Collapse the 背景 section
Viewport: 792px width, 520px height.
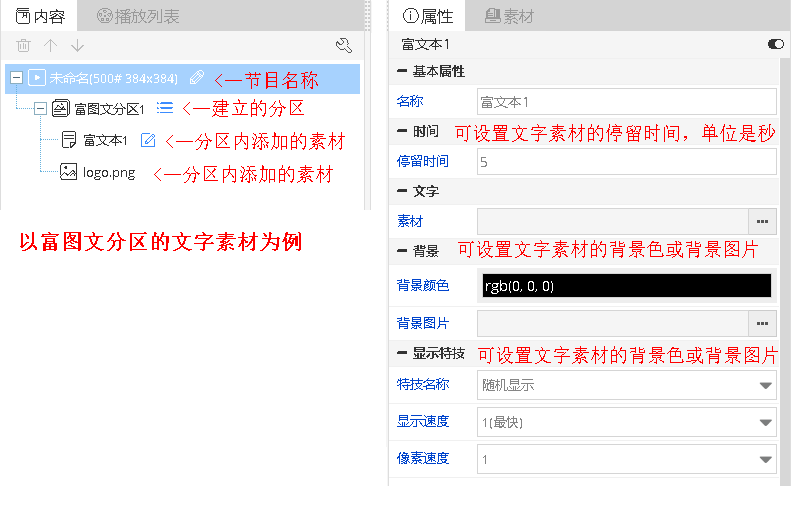[x=402, y=251]
